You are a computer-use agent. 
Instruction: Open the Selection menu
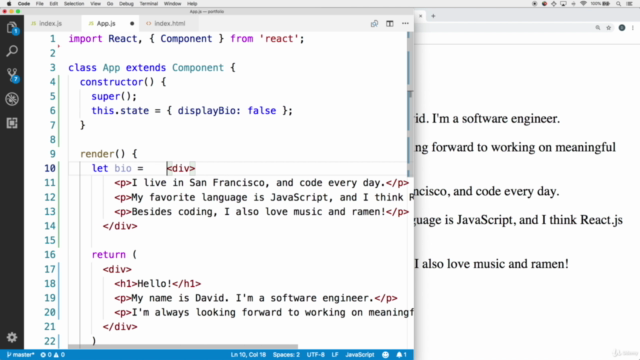(74, 4)
